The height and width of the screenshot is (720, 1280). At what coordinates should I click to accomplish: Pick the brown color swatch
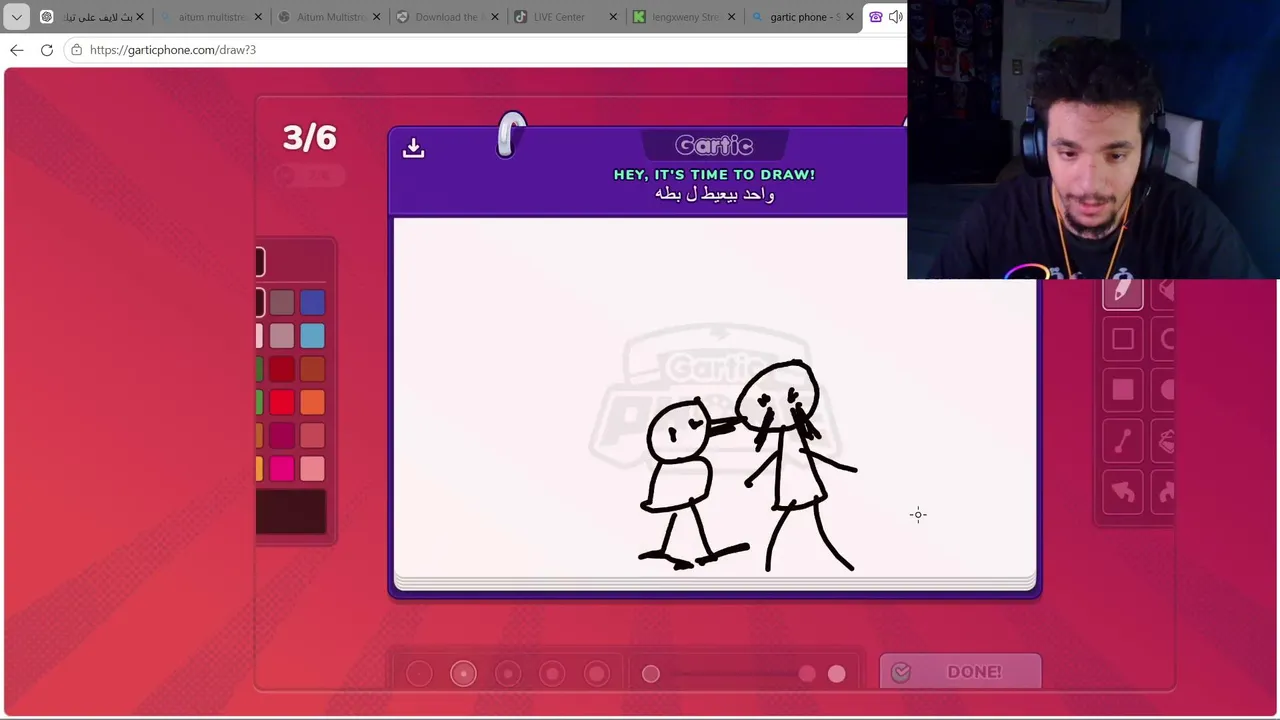(312, 369)
